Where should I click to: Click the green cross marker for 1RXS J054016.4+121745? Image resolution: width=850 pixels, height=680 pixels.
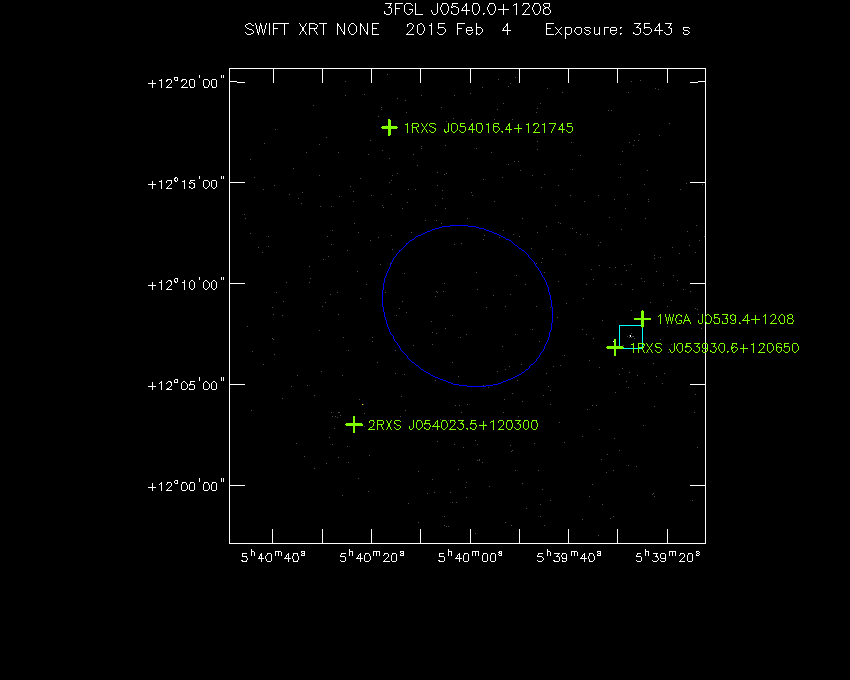389,128
